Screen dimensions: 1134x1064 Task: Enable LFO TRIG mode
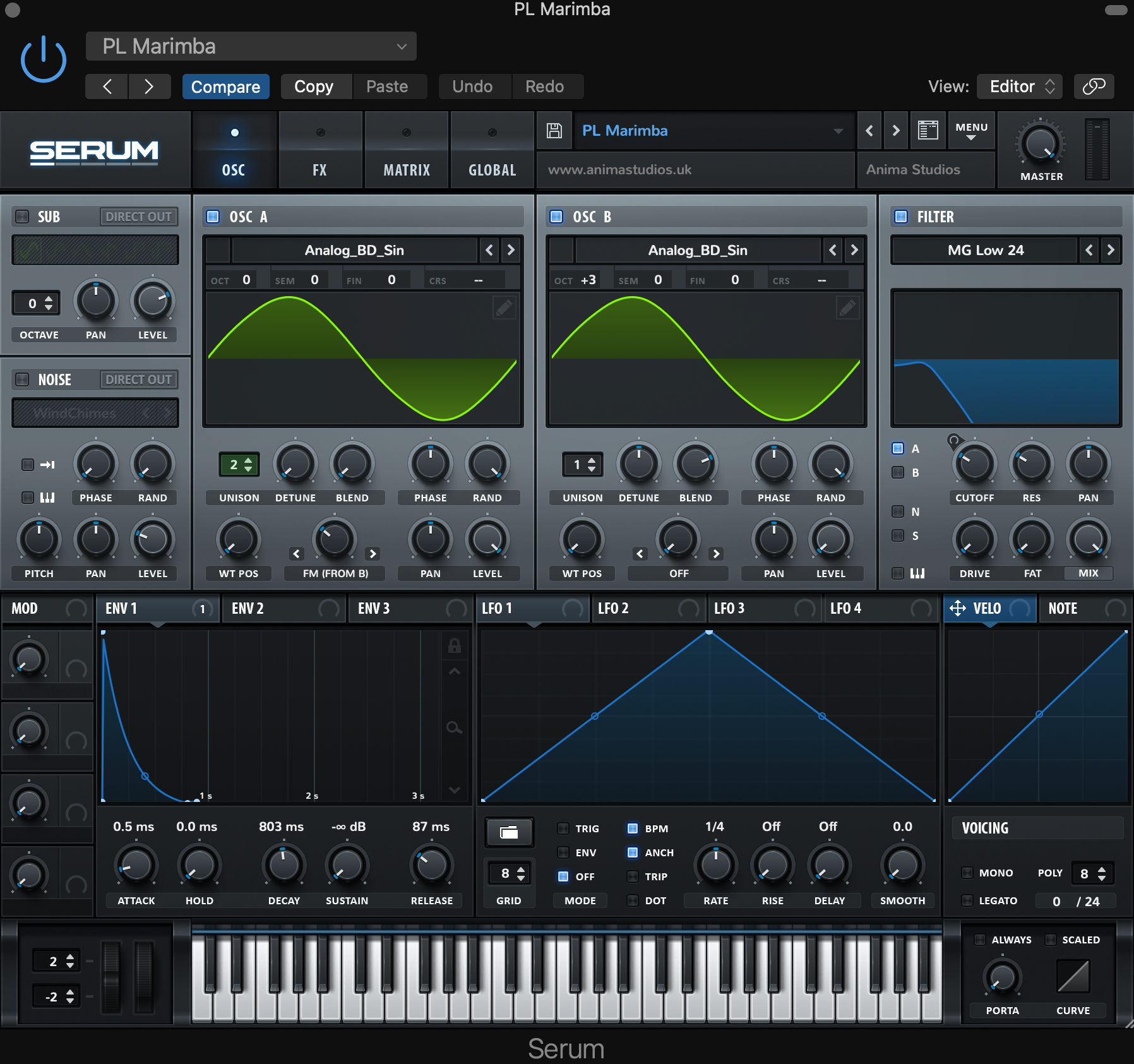point(563,828)
